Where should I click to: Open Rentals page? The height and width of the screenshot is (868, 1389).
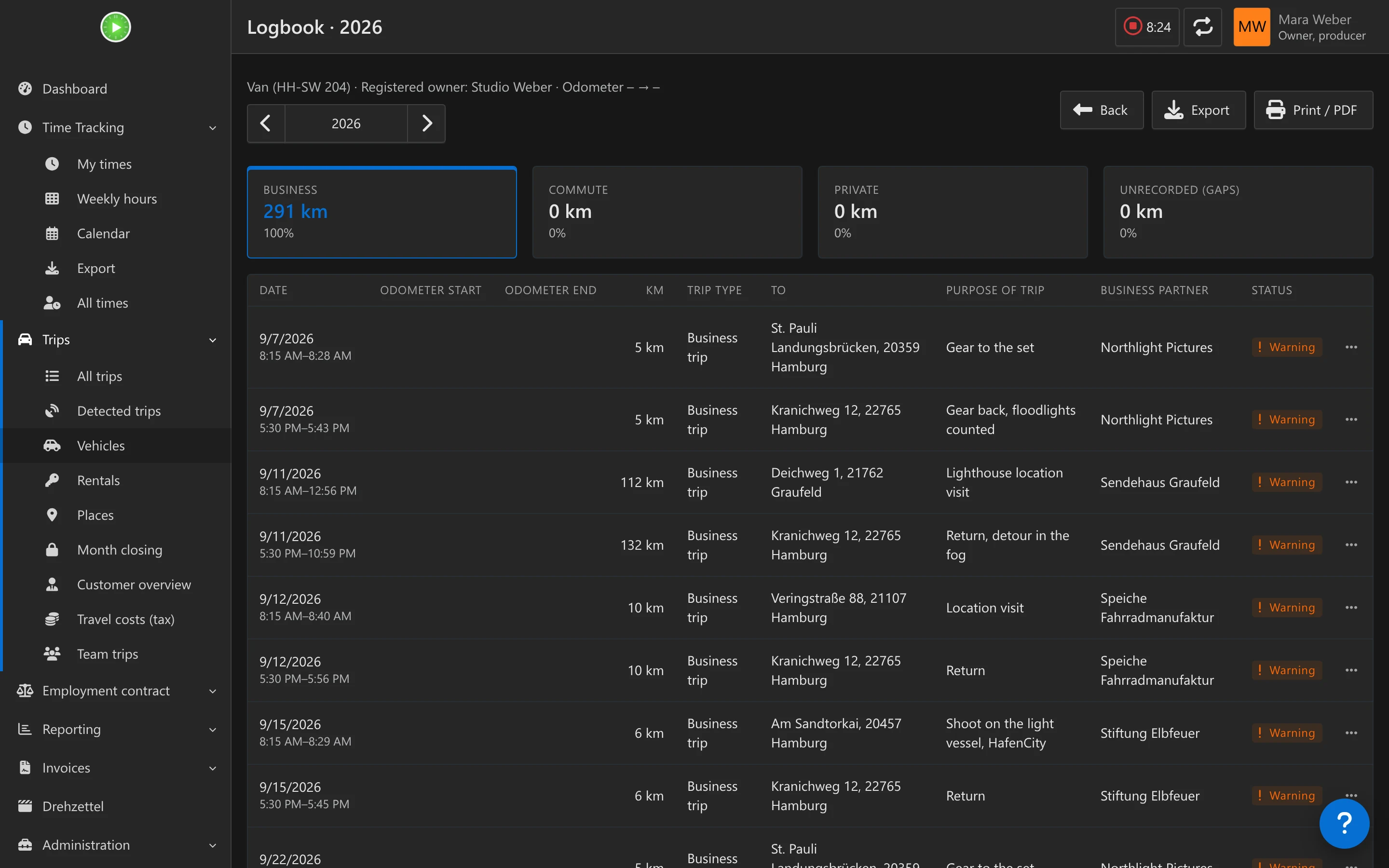(115, 480)
